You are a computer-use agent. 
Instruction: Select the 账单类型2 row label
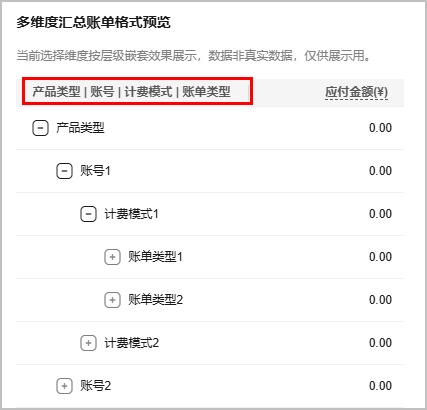pos(155,300)
